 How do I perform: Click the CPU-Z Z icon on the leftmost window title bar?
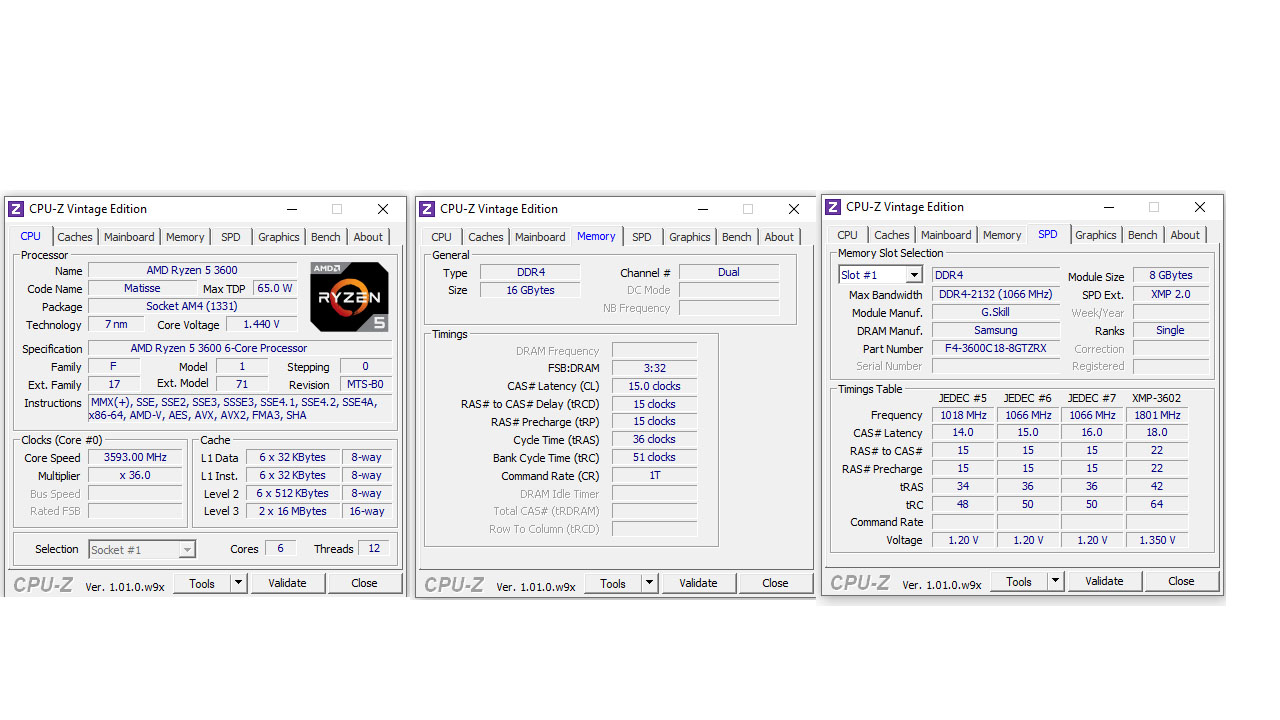pos(14,209)
